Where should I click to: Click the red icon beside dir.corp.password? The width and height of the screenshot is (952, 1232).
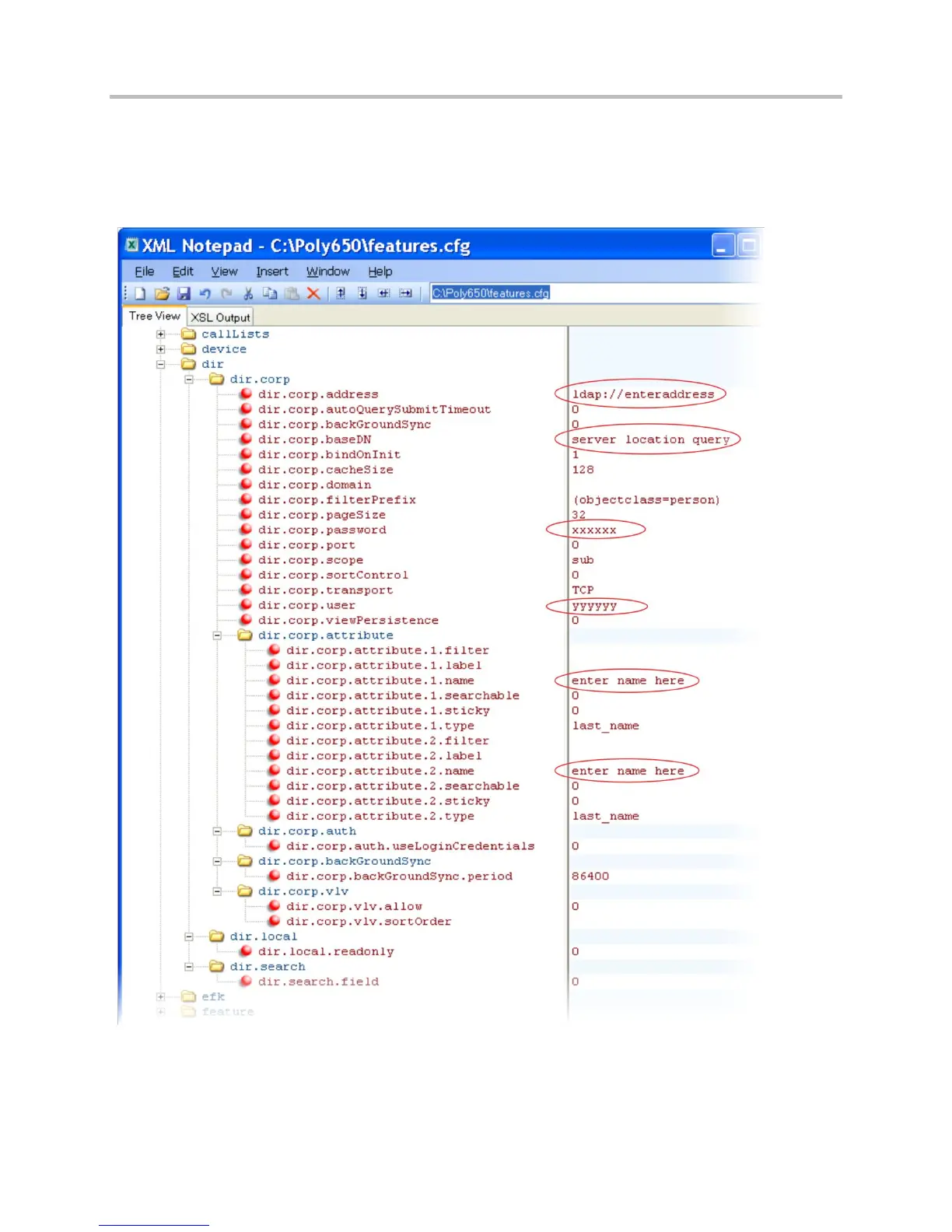click(246, 530)
